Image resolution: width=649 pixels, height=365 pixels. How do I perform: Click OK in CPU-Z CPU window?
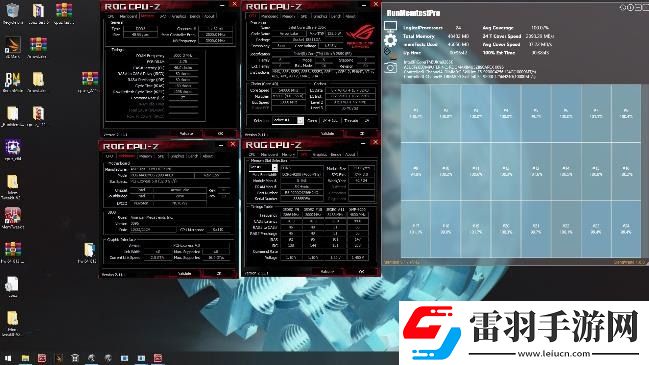[x=362, y=134]
